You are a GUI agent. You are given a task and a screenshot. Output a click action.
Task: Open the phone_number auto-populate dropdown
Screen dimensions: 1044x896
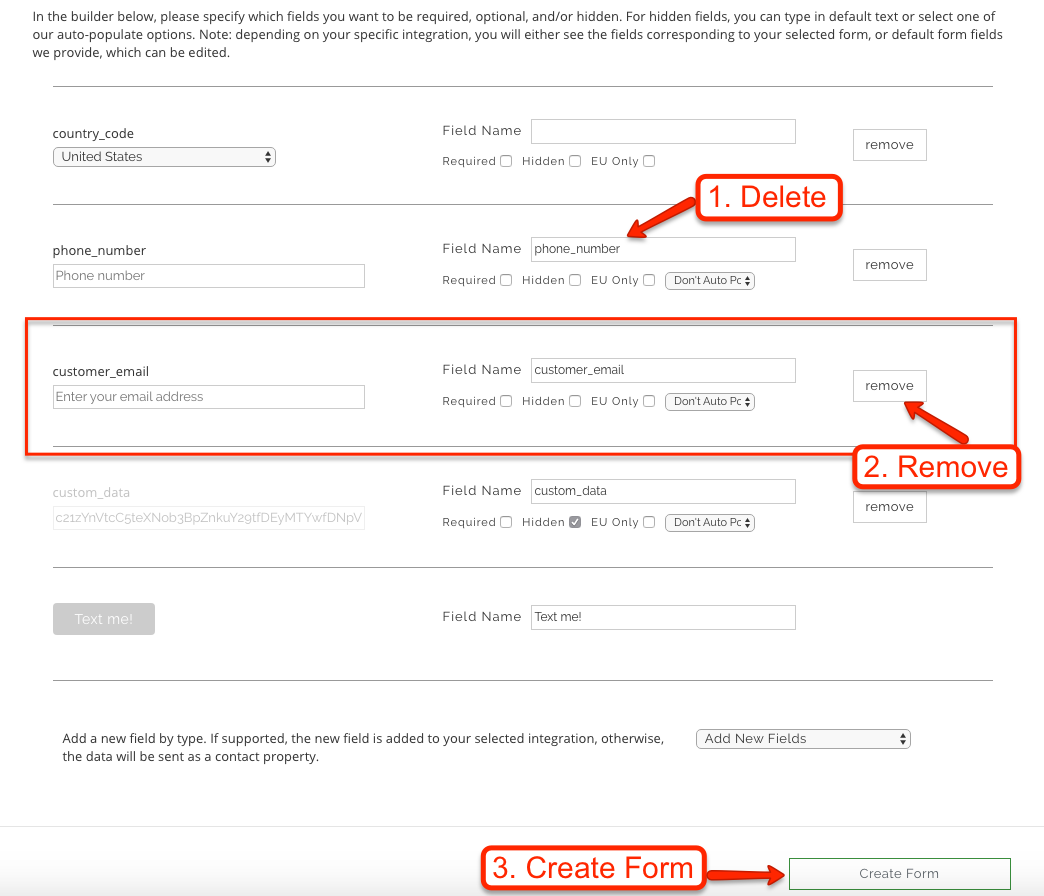(x=710, y=281)
